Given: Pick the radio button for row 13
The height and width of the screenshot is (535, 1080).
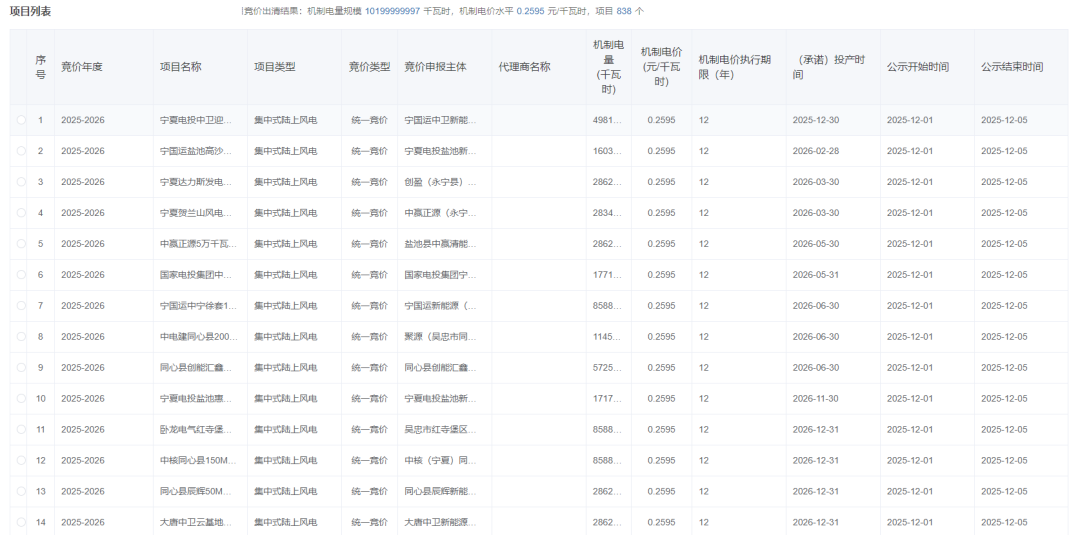Looking at the screenshot, I should (x=21, y=492).
